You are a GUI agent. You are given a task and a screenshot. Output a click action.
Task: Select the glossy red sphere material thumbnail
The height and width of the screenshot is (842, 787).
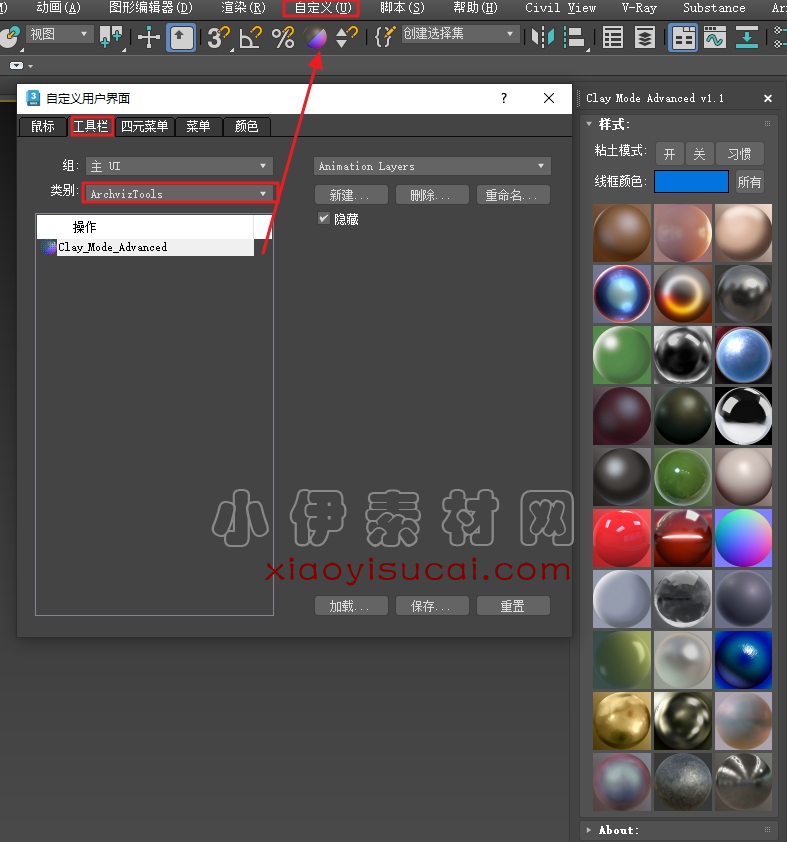point(621,538)
